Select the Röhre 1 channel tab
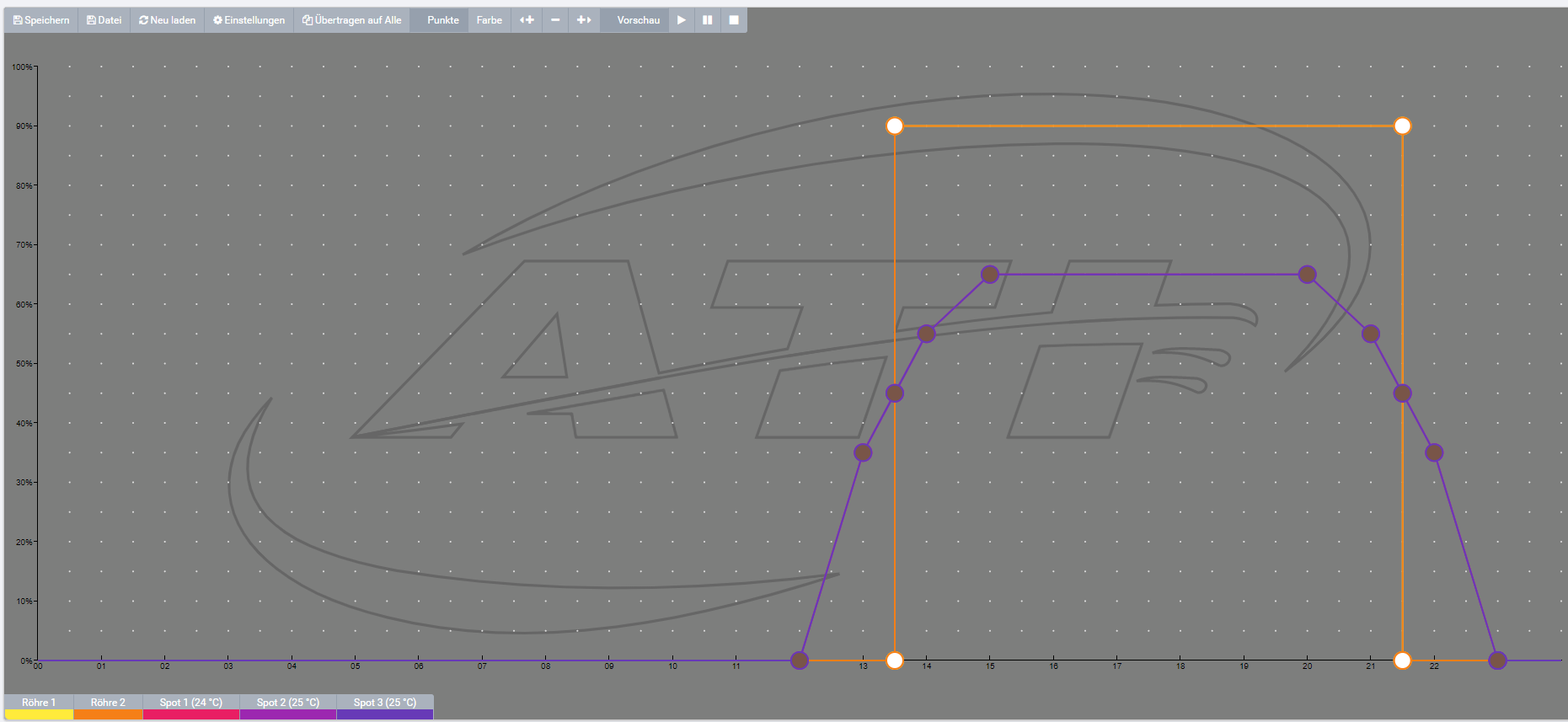Screen dimensions: 1568x722 point(39,703)
